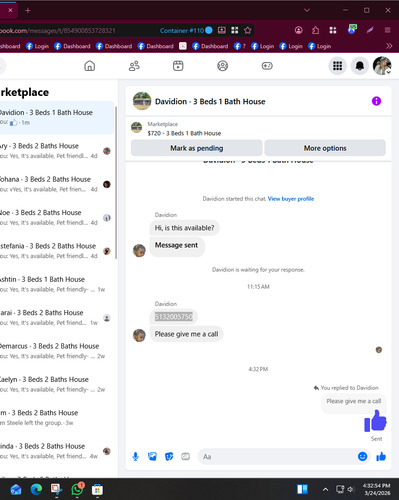Image resolution: width=399 pixels, height=500 pixels.
Task: Show hidden system tray icons
Action: coord(325,489)
